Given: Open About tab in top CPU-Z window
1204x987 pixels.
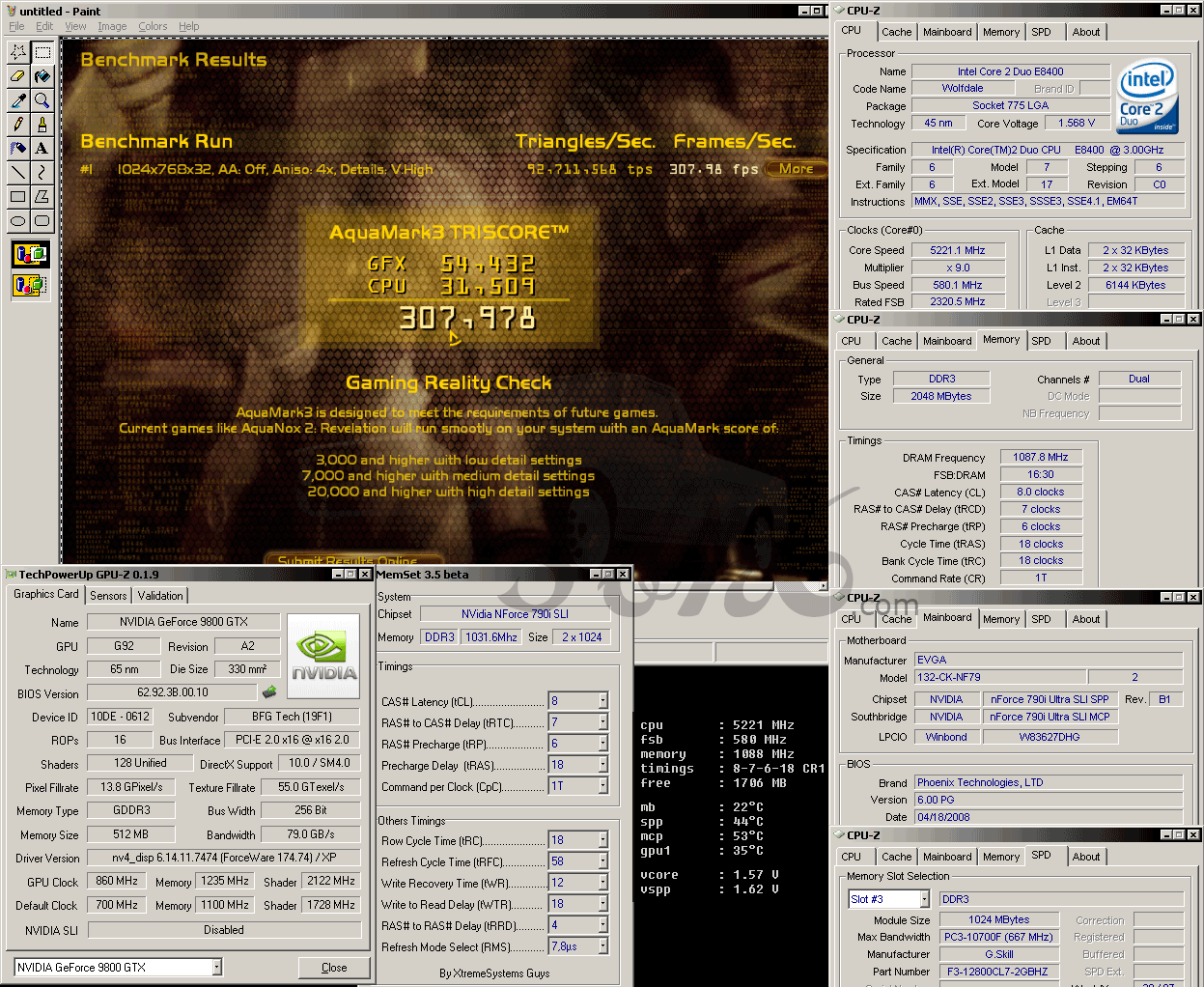Looking at the screenshot, I should pos(1086,32).
